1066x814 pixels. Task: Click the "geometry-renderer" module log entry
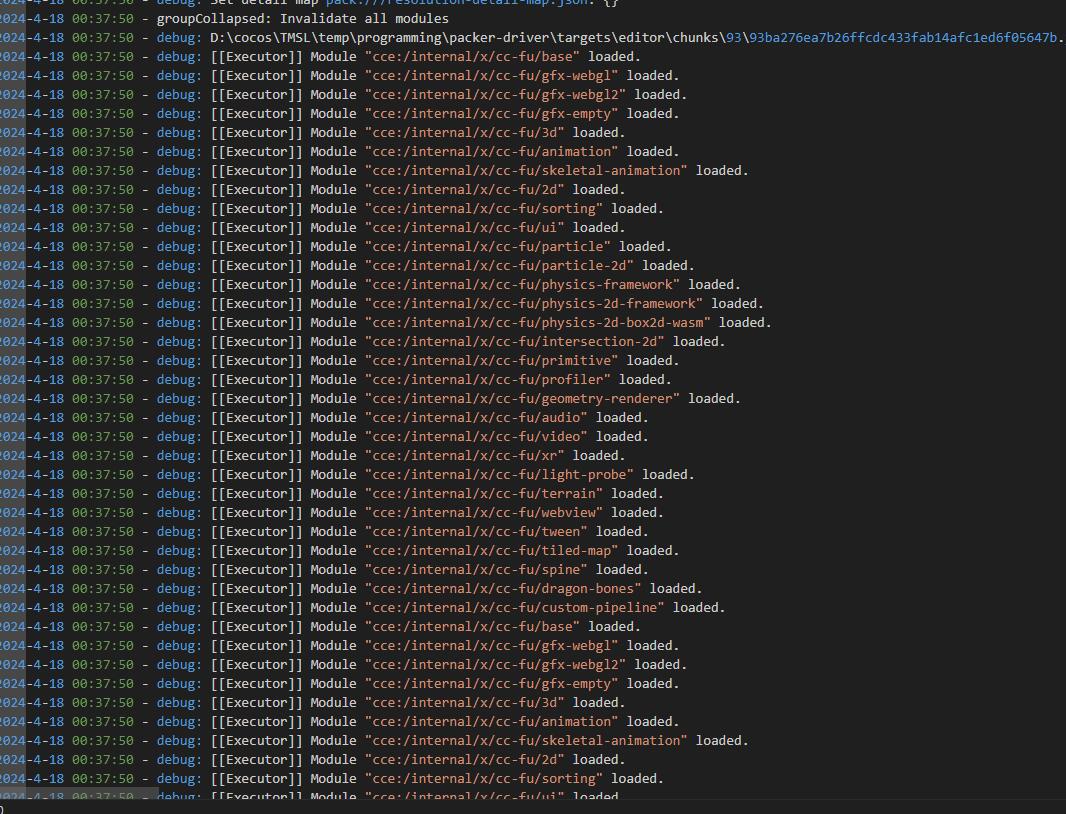(x=522, y=398)
